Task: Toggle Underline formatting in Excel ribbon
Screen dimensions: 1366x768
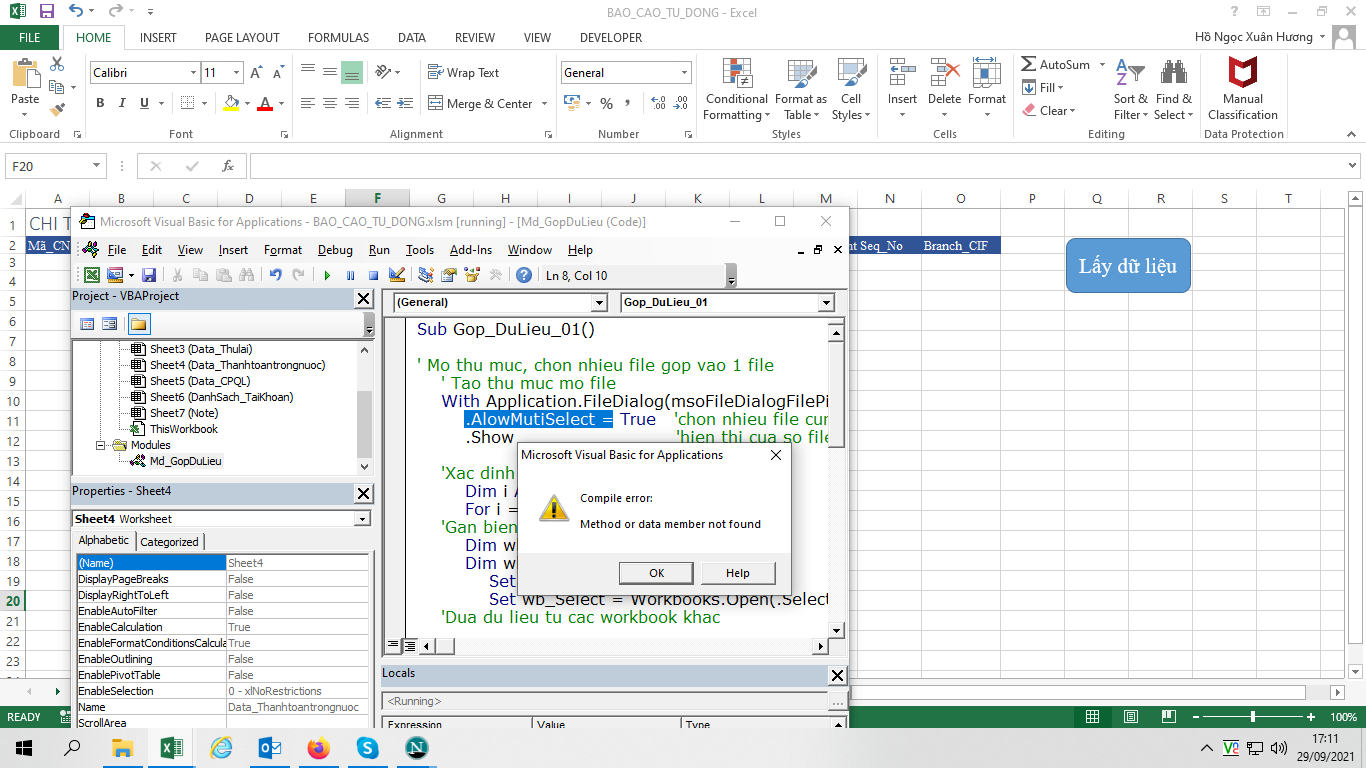Action: point(145,103)
